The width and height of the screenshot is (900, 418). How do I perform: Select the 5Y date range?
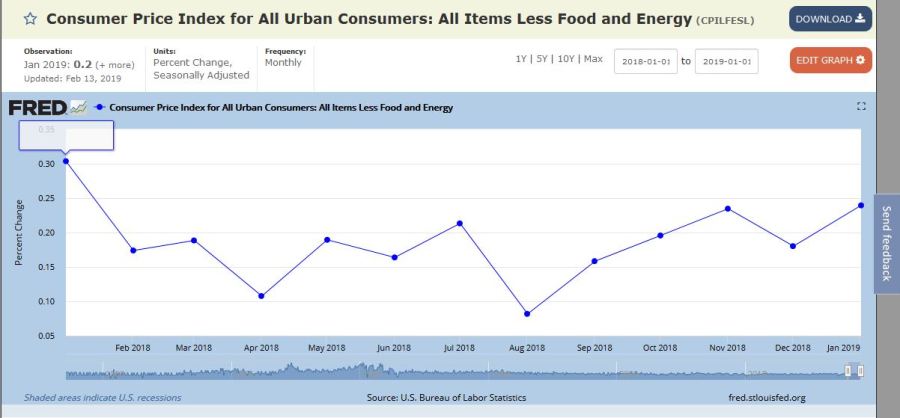(x=541, y=59)
